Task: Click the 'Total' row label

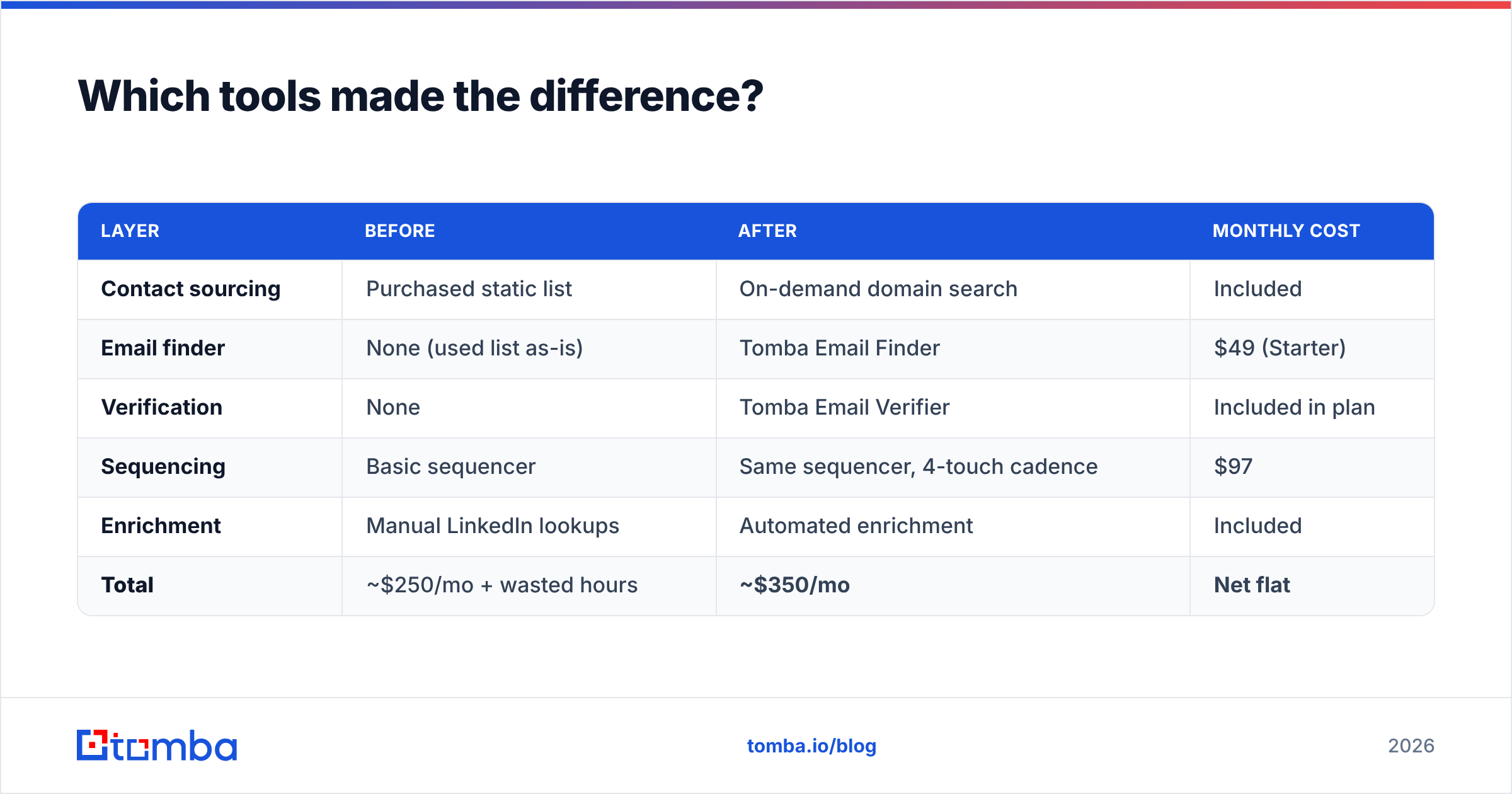Action: [x=127, y=585]
